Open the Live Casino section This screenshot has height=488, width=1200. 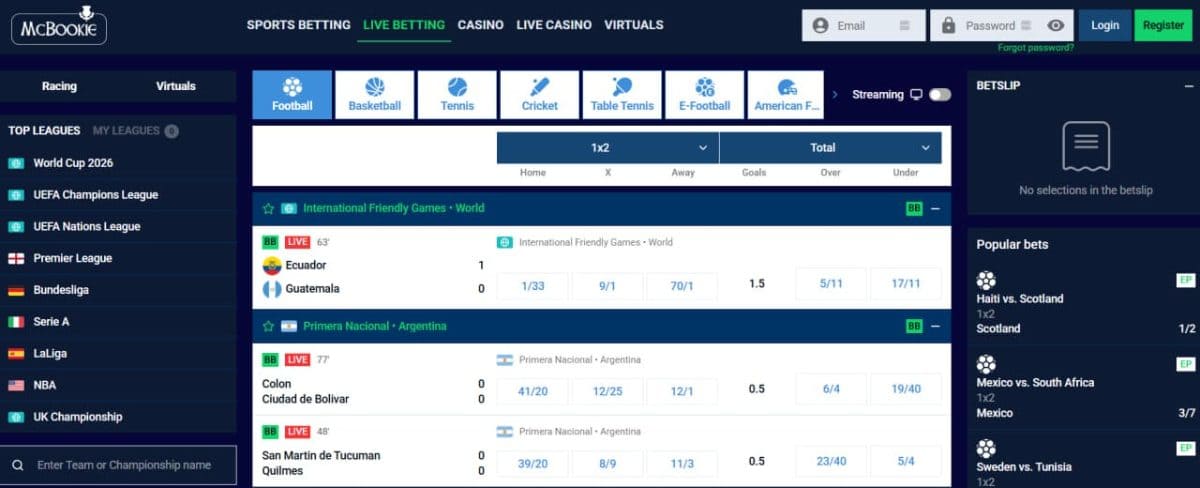pyautogui.click(x=554, y=25)
